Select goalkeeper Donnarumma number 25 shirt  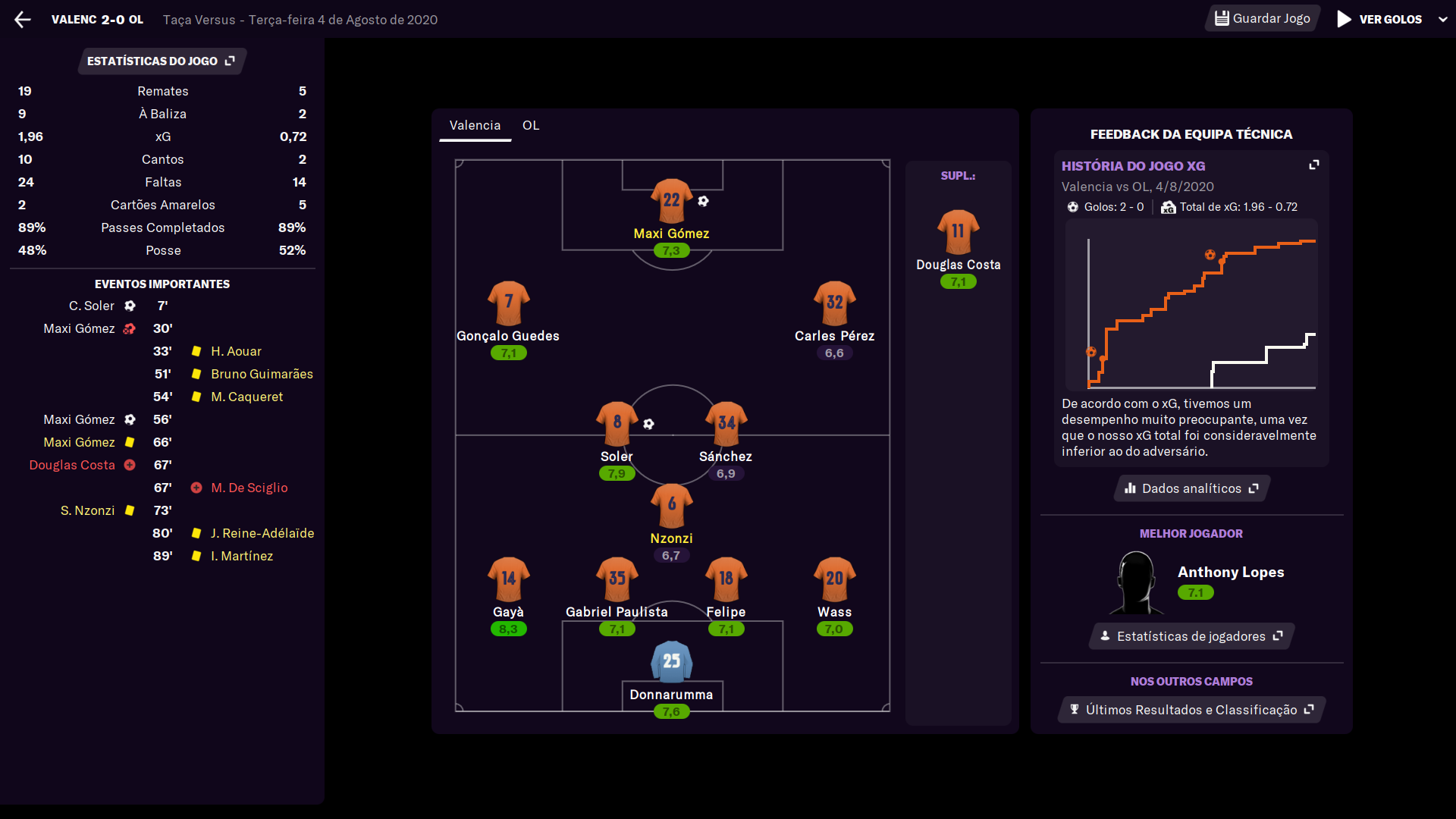[x=671, y=661]
